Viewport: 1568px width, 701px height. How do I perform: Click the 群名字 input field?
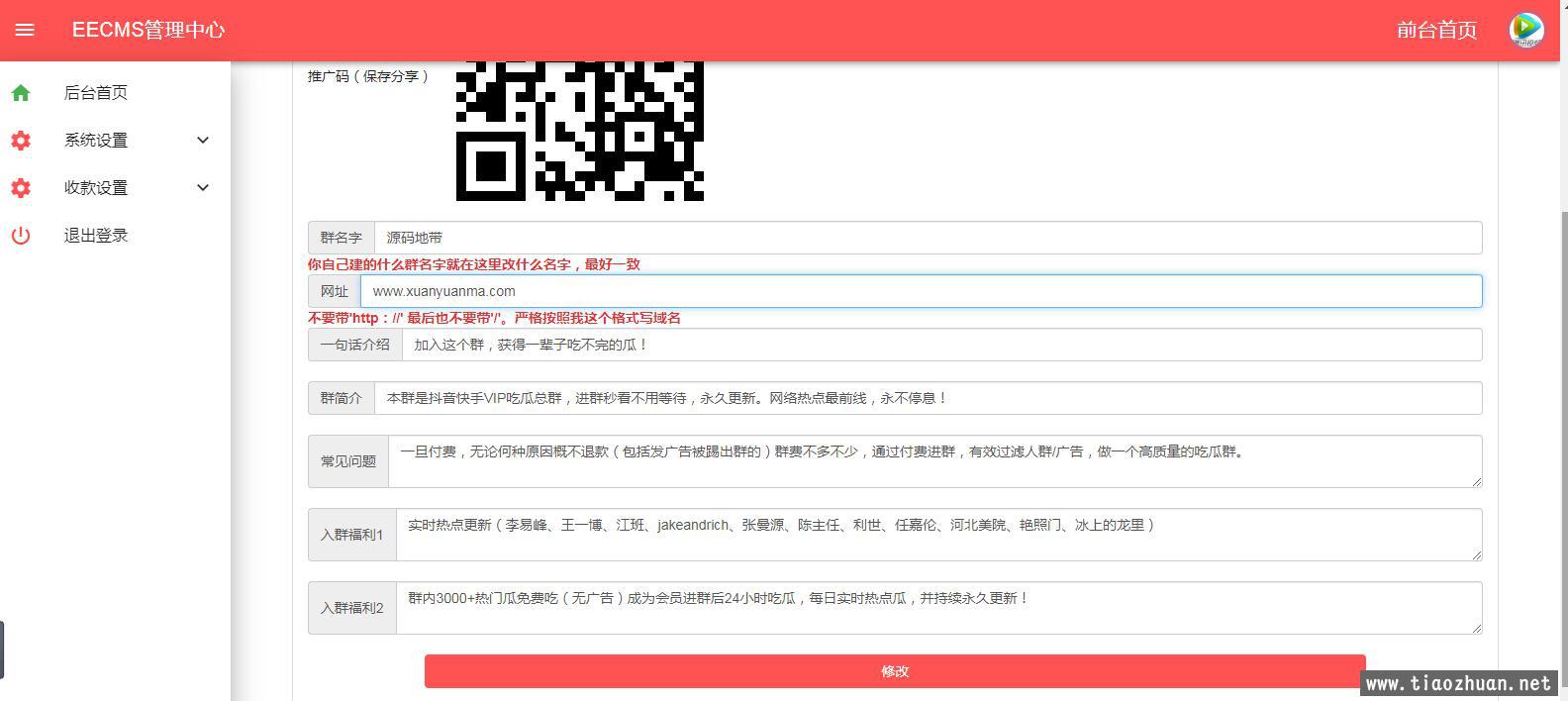coord(928,238)
